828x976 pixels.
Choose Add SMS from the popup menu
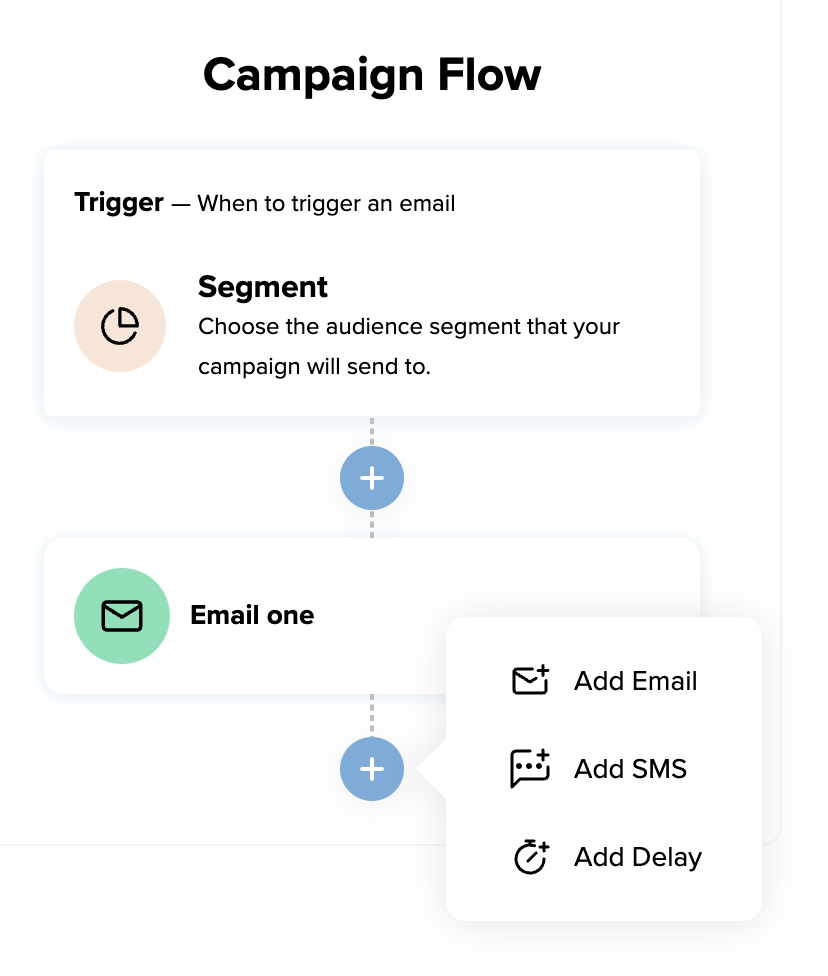[x=631, y=769]
